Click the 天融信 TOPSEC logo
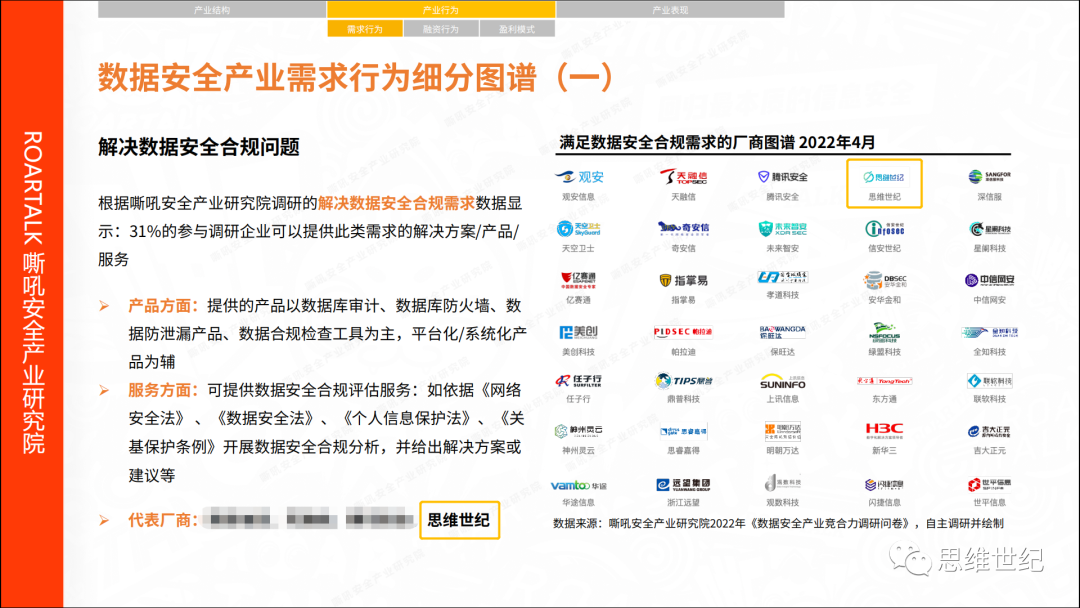The image size is (1080, 608). 683,177
